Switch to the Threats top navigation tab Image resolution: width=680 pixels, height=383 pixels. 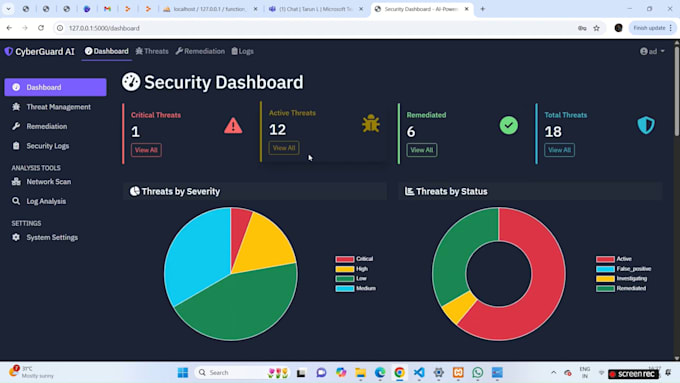(152, 51)
